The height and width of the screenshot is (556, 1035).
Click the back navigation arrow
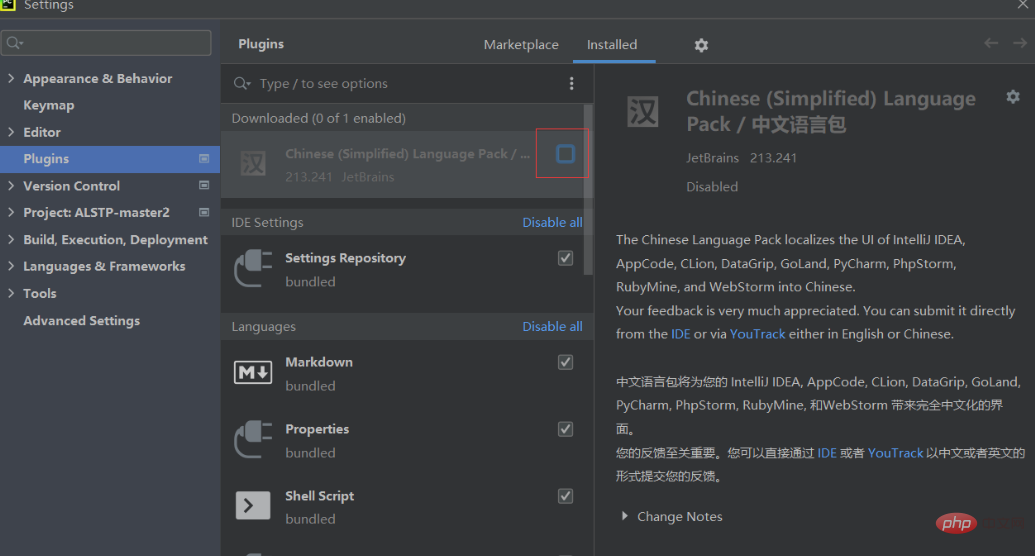[991, 43]
